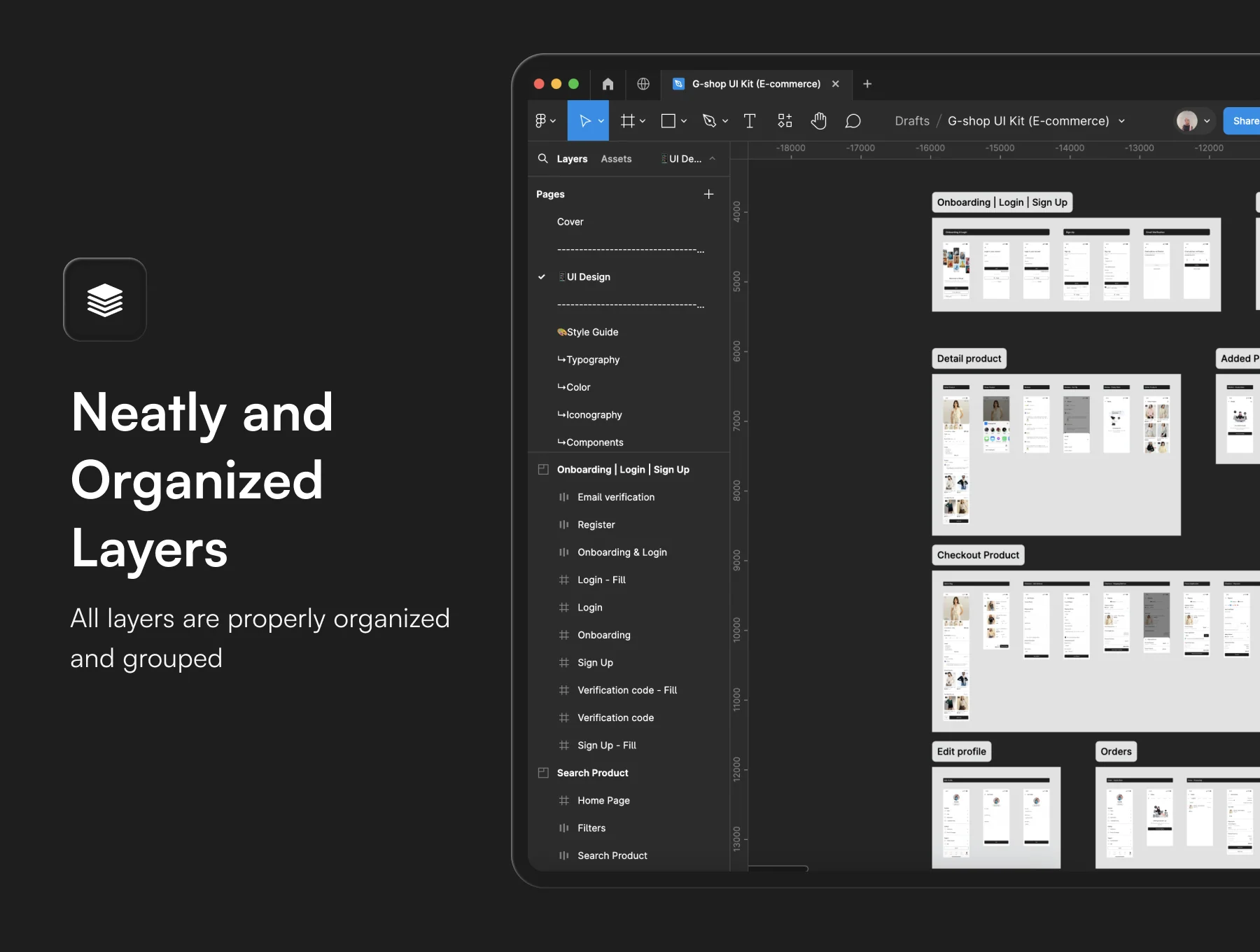This screenshot has height=952, width=1260.
Task: Open the Figma main menu icon
Action: (x=540, y=121)
